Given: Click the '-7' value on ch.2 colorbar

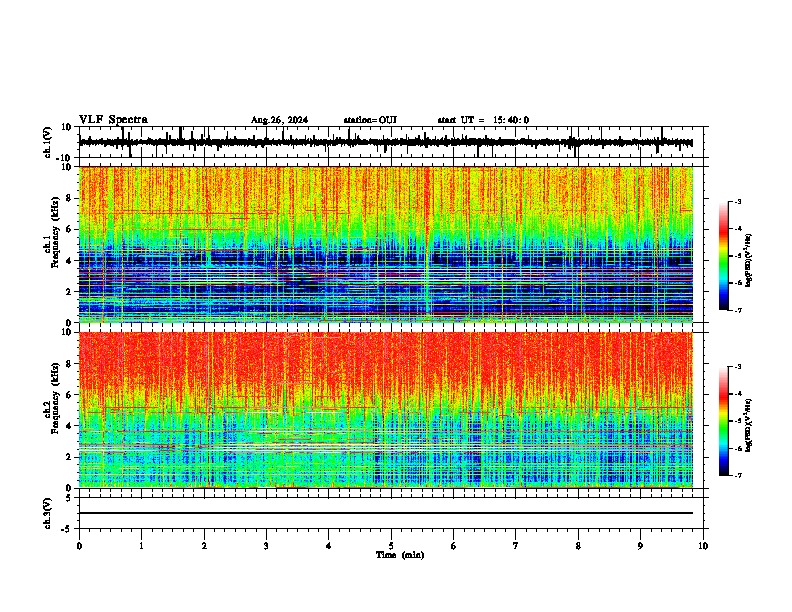Looking at the screenshot, I should [x=738, y=475].
